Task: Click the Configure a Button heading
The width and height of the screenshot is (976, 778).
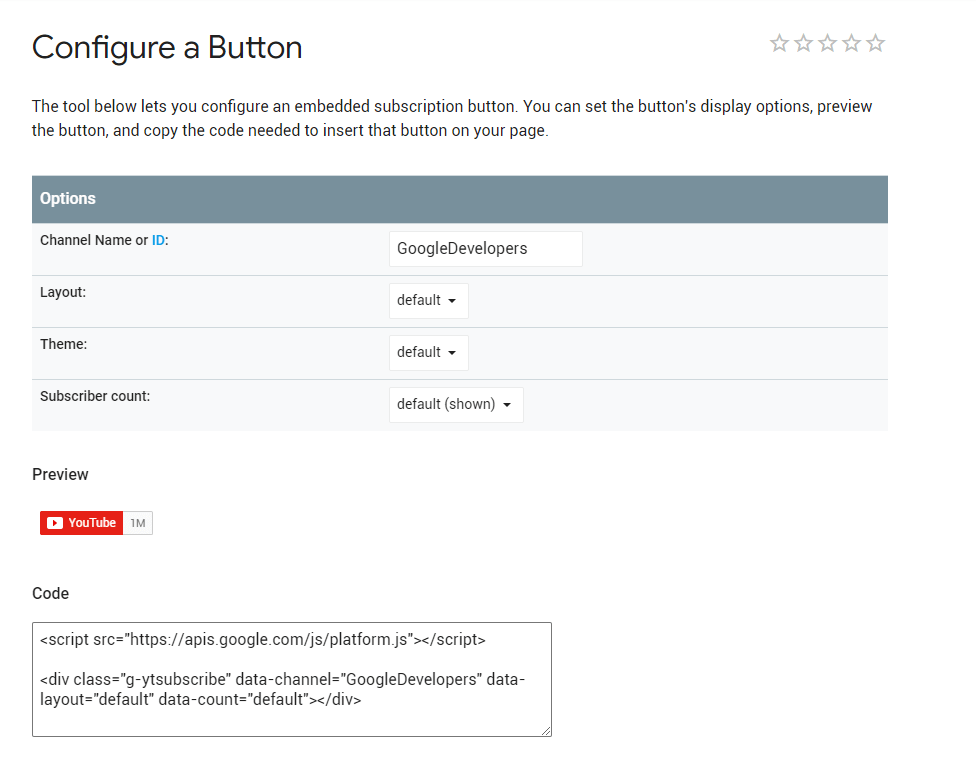Action: [x=167, y=48]
